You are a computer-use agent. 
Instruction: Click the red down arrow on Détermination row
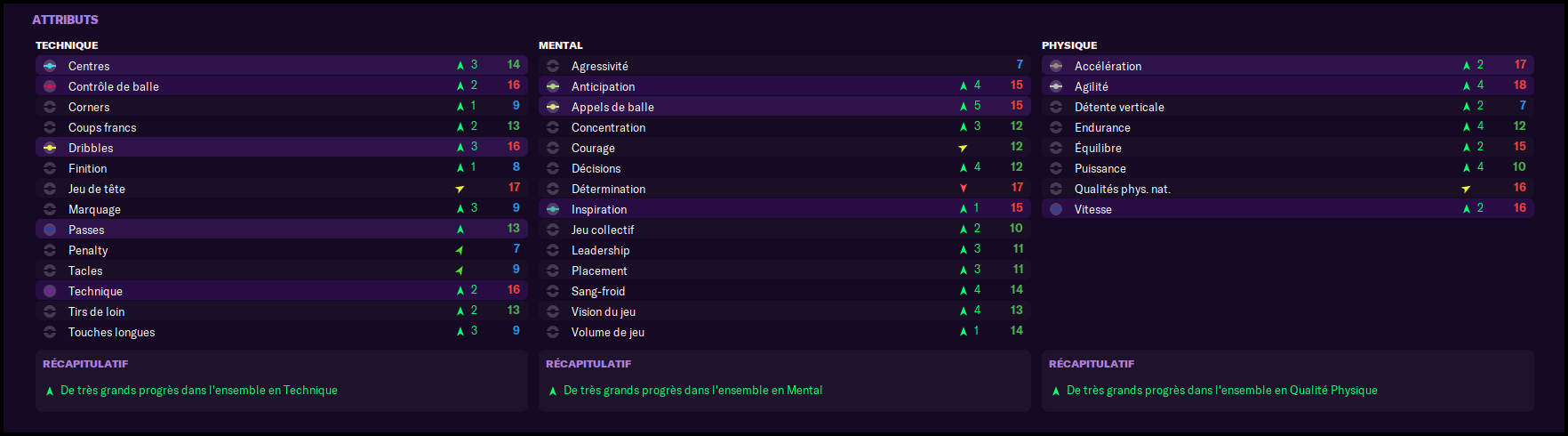coord(964,189)
